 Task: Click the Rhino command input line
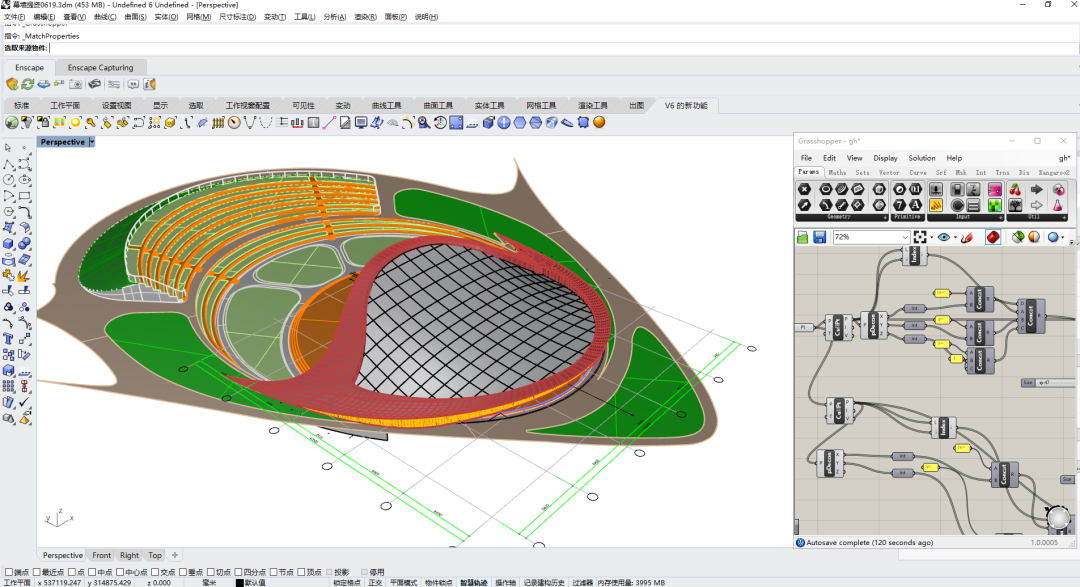pyautogui.click(x=561, y=48)
